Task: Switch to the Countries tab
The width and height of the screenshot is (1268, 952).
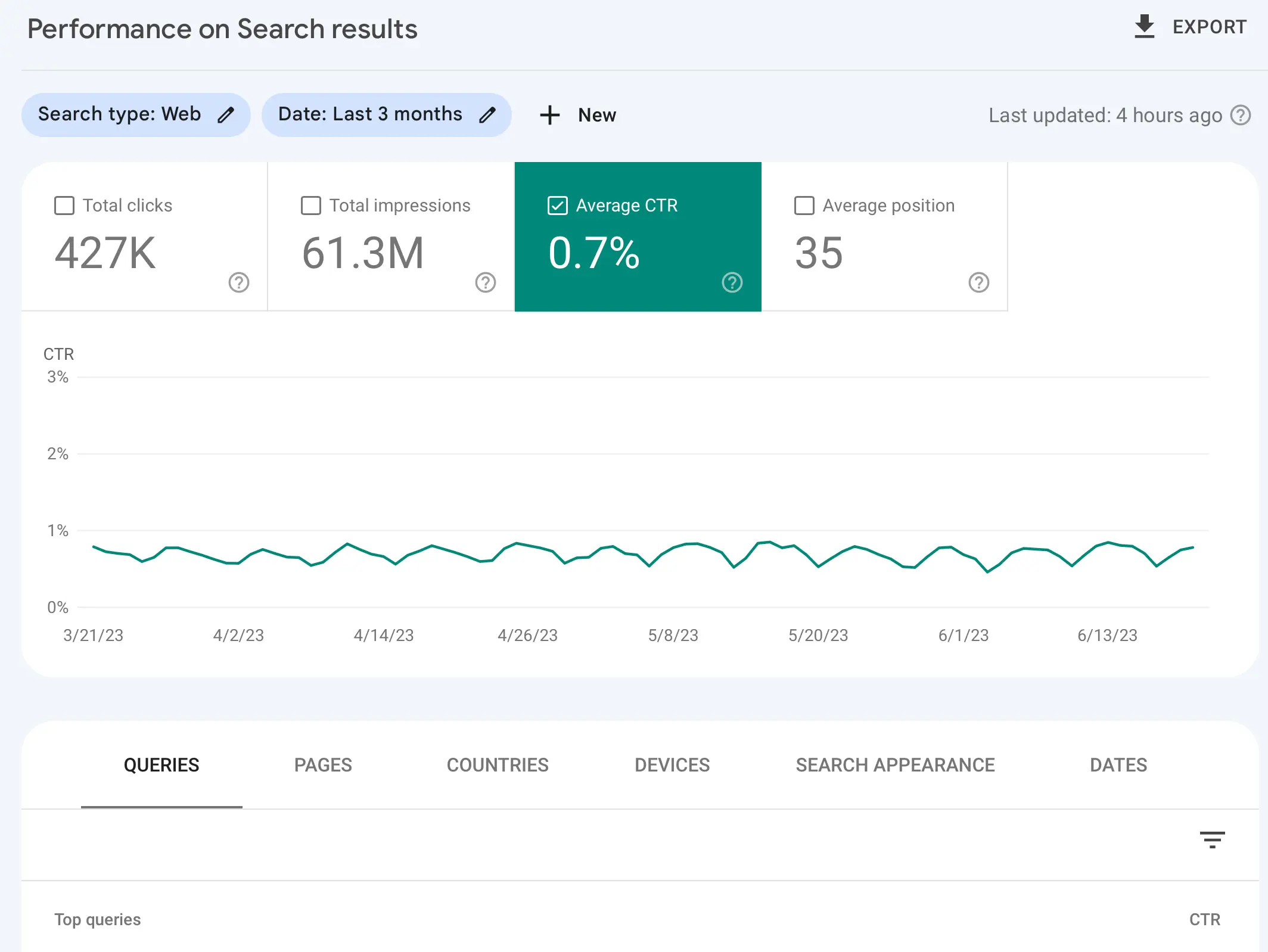Action: pos(498,765)
